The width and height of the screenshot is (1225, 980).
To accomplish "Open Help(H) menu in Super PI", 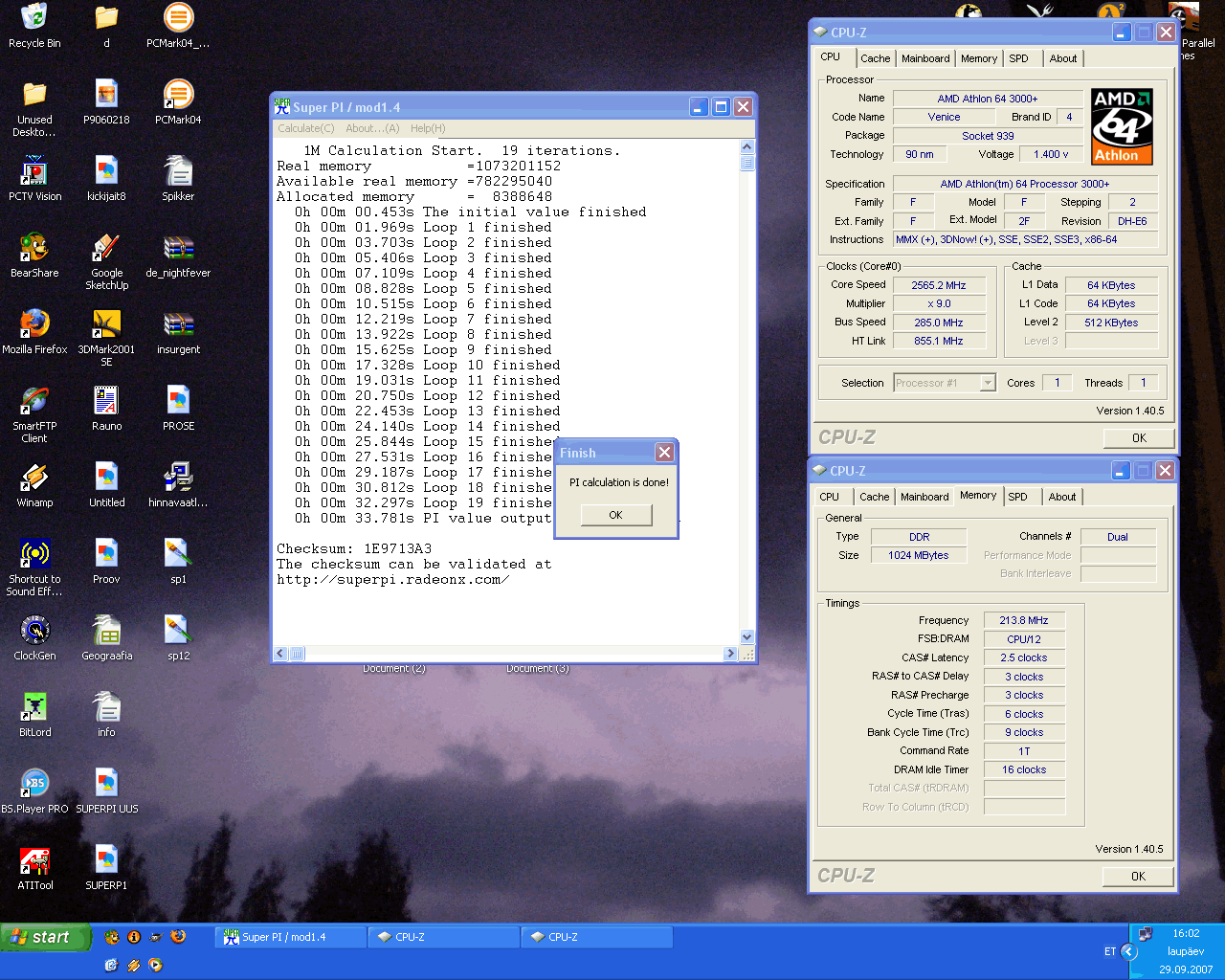I will click(428, 128).
